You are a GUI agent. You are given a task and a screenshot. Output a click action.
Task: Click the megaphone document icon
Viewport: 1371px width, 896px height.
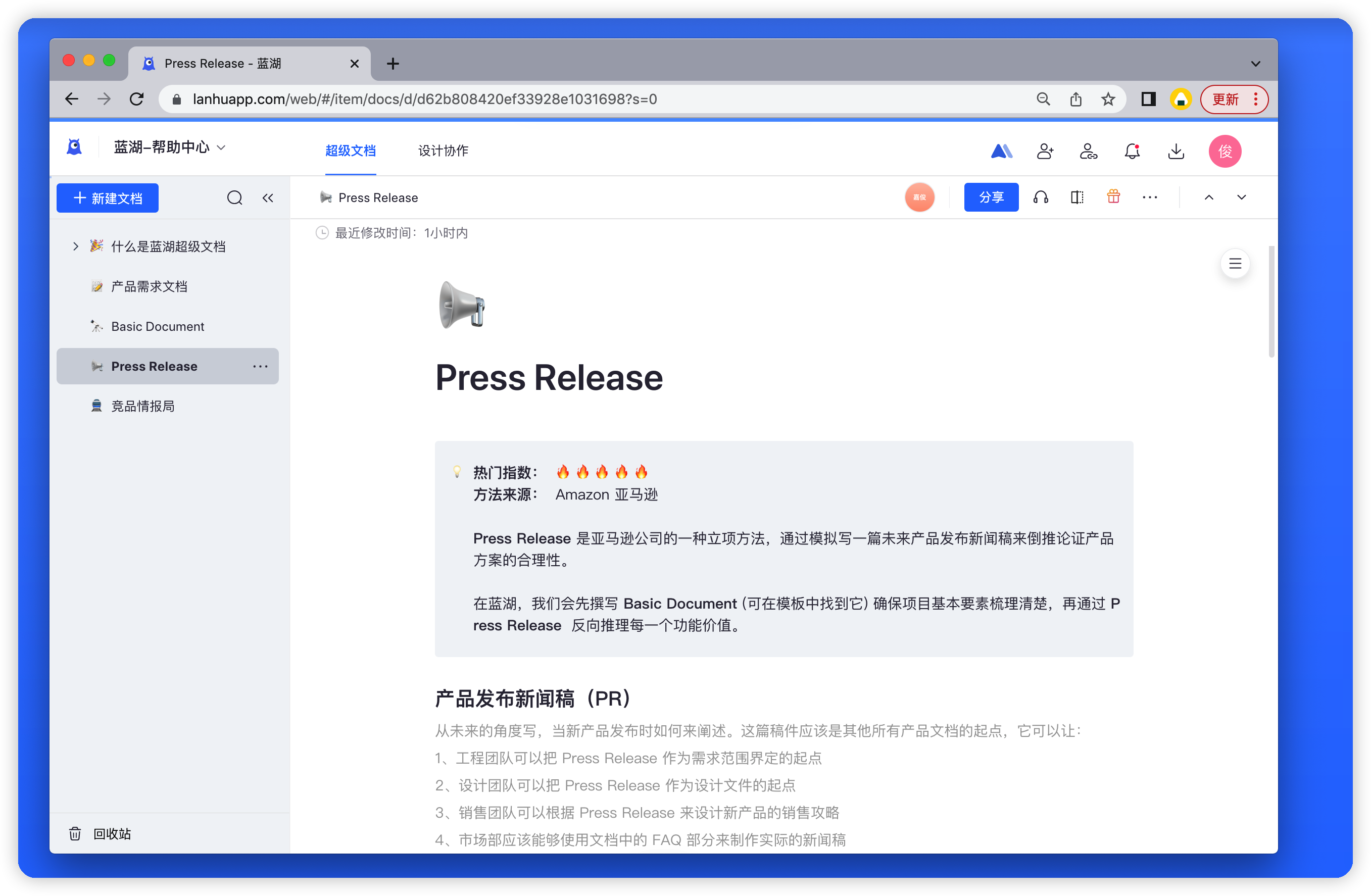coord(461,305)
